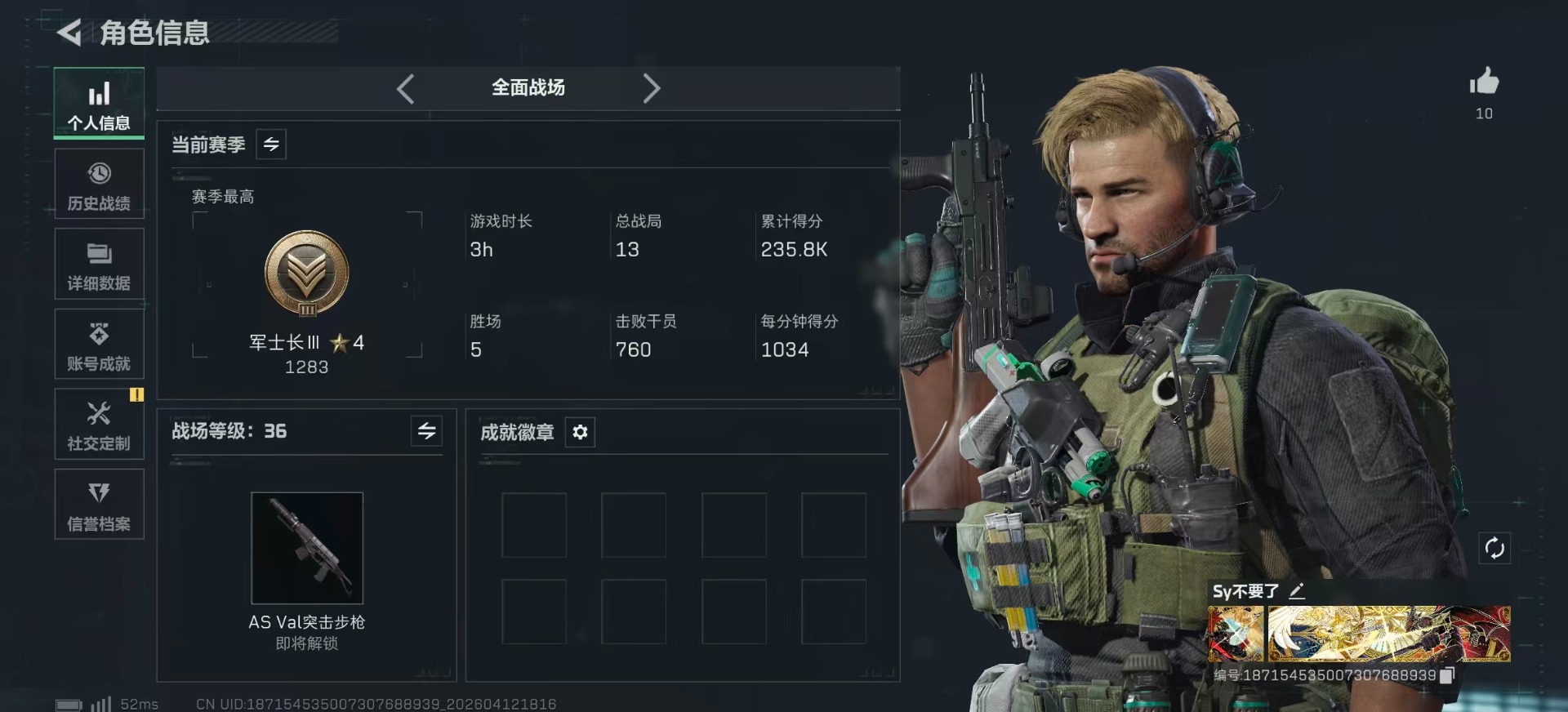Open the 详细数据 tab

click(99, 264)
